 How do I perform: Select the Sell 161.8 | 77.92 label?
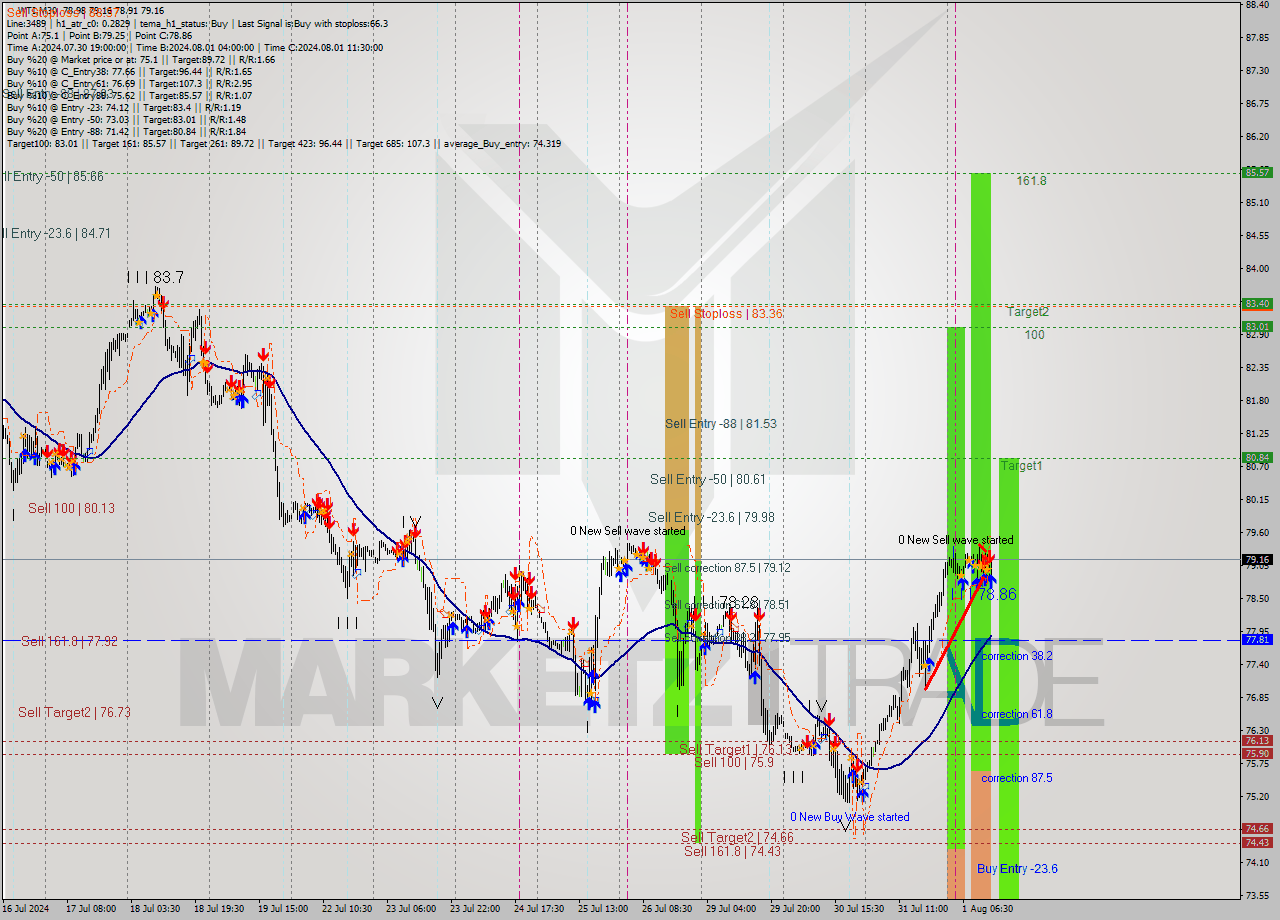[x=69, y=642]
